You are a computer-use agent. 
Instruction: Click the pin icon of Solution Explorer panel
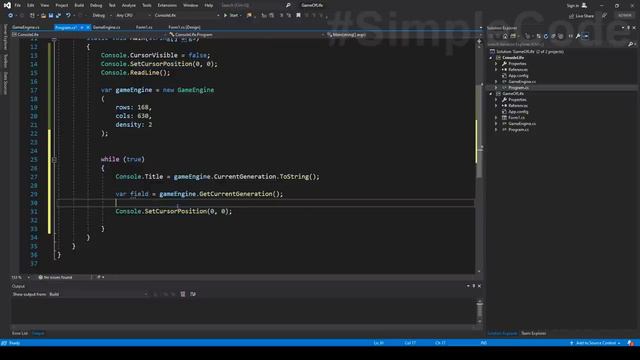(629, 28)
